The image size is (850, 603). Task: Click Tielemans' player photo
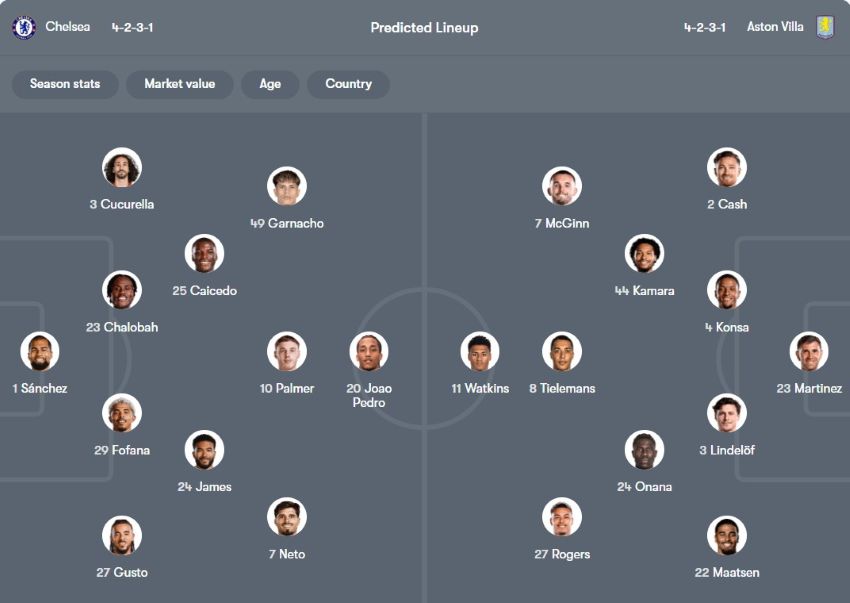(562, 352)
